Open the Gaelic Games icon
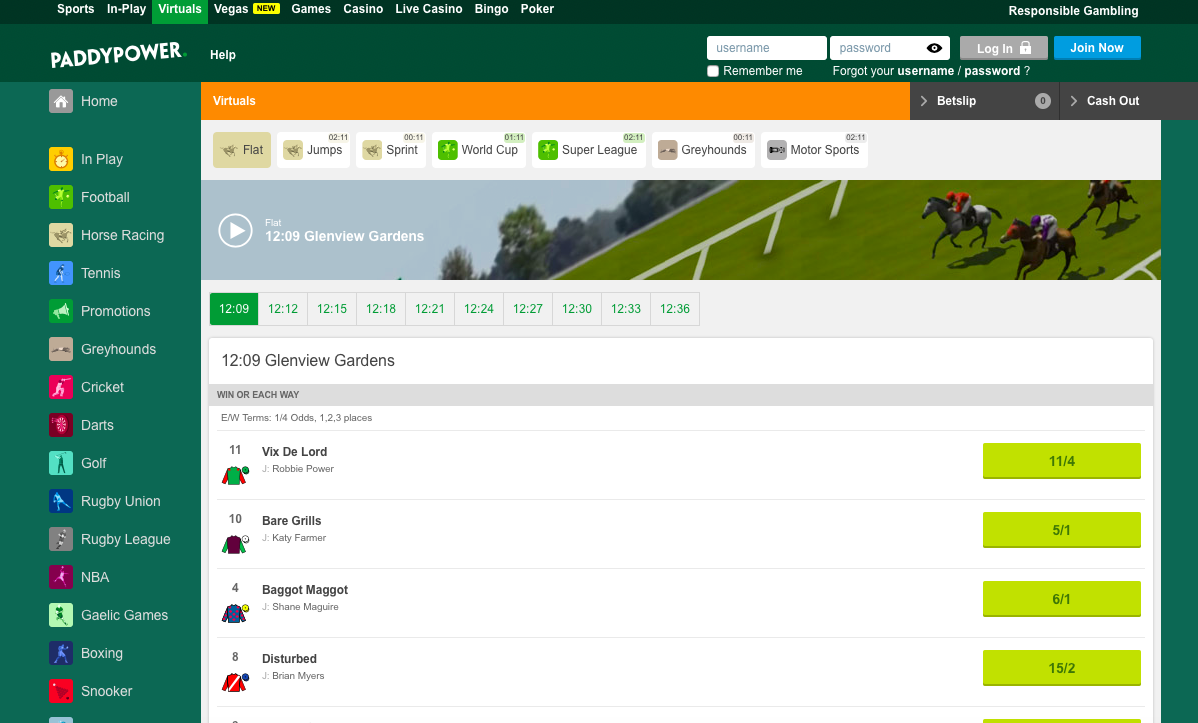The height and width of the screenshot is (723, 1198). coord(61,615)
